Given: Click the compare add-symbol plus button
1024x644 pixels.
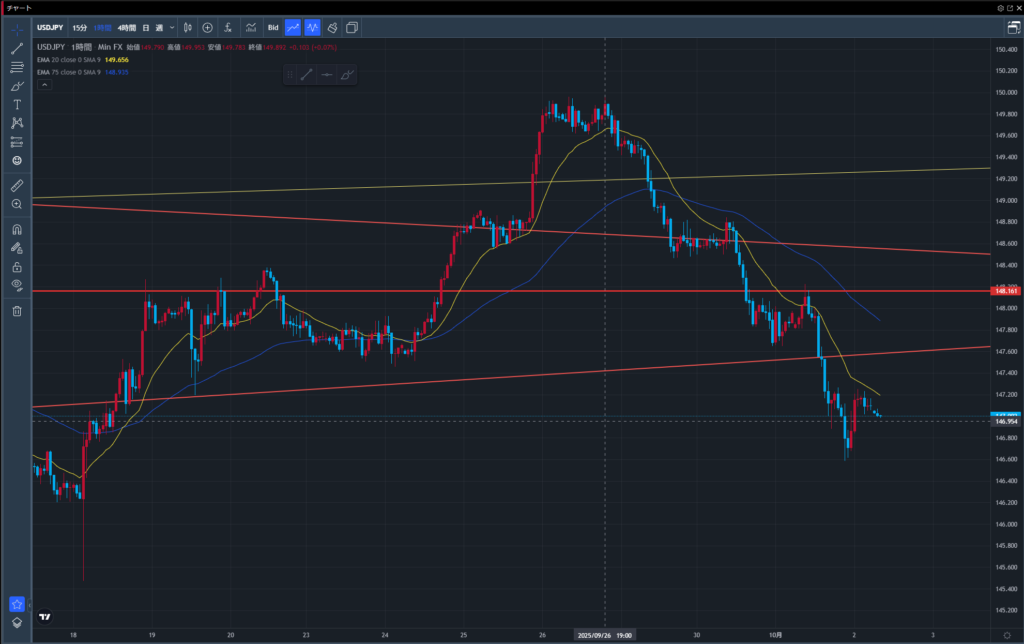Looking at the screenshot, I should [207, 27].
